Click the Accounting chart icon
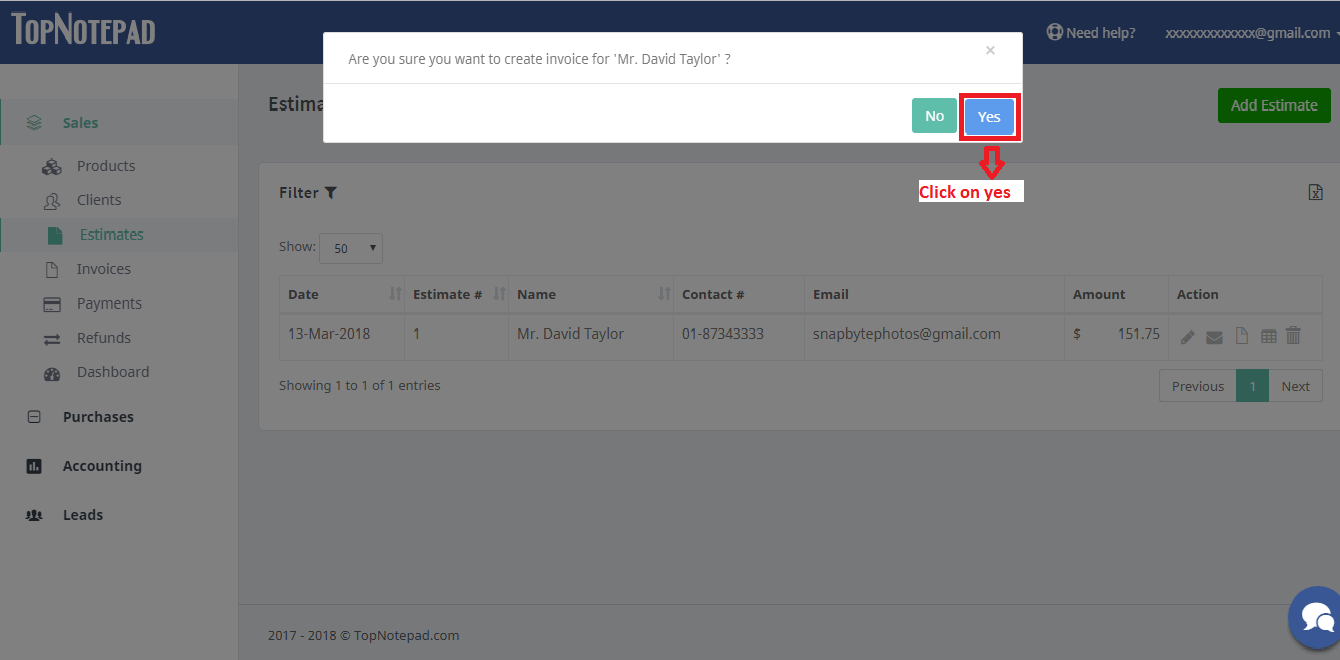1340x660 pixels. pos(34,466)
